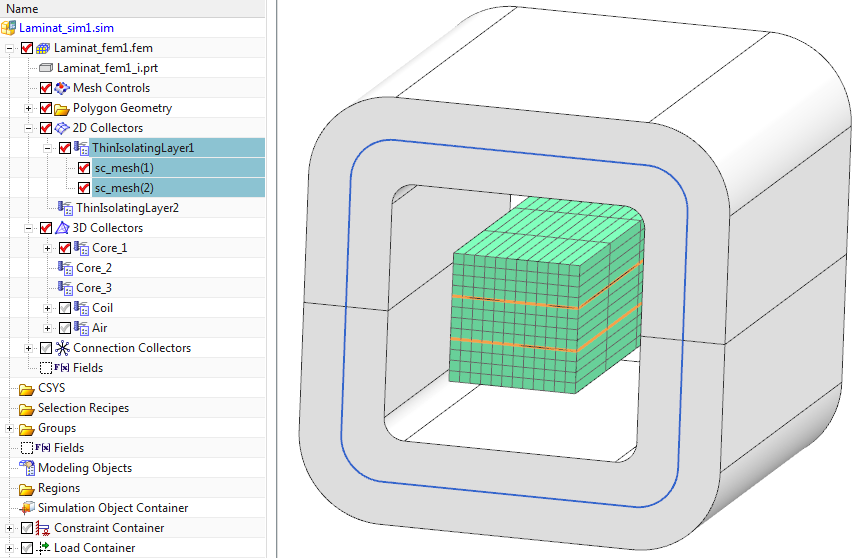860x558 pixels.
Task: Select the 3D Collectors icon
Action: 62,228
